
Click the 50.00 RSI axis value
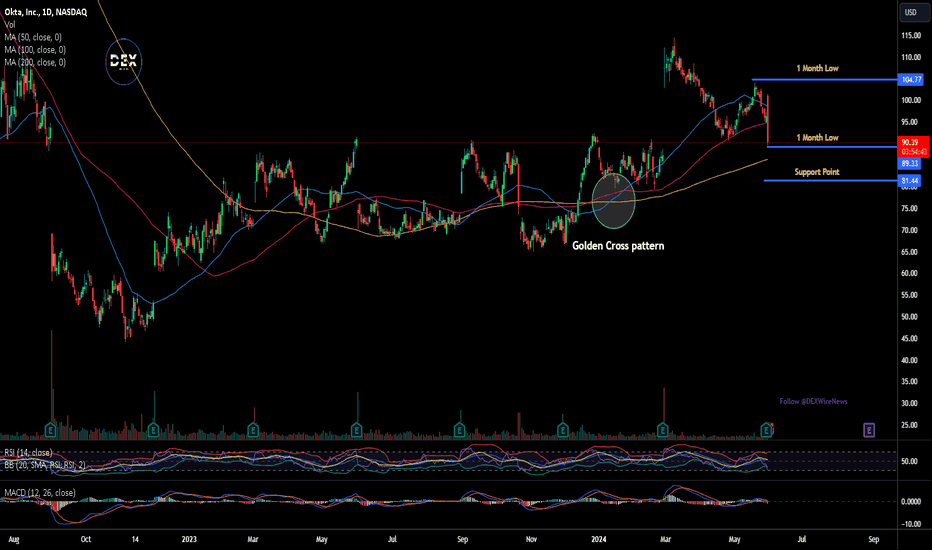911,461
